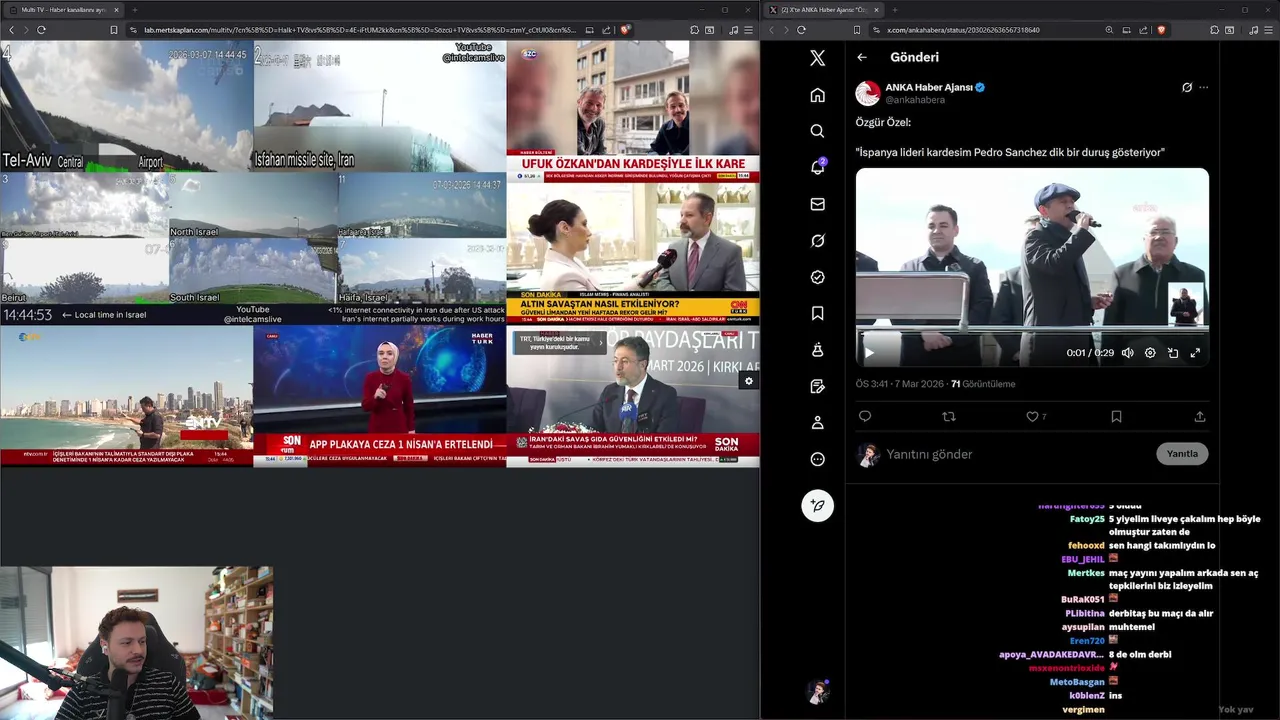1280x720 pixels.
Task: Open Brave Shields in X window
Action: coord(1161,30)
